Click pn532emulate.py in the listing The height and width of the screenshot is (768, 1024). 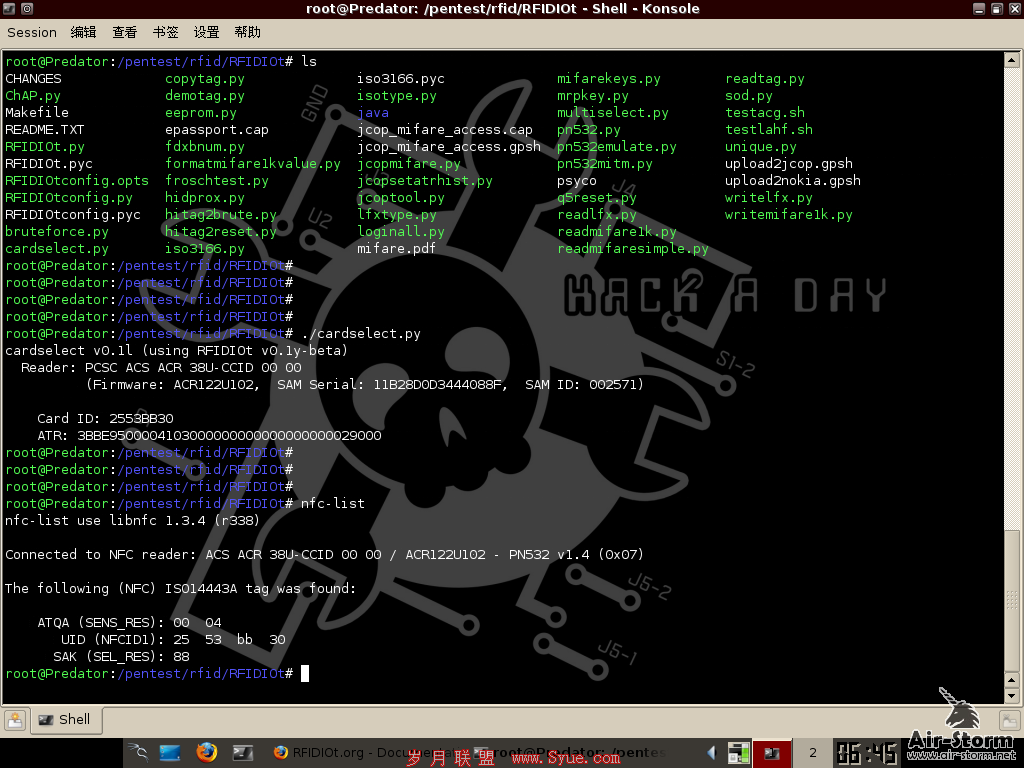coord(616,146)
